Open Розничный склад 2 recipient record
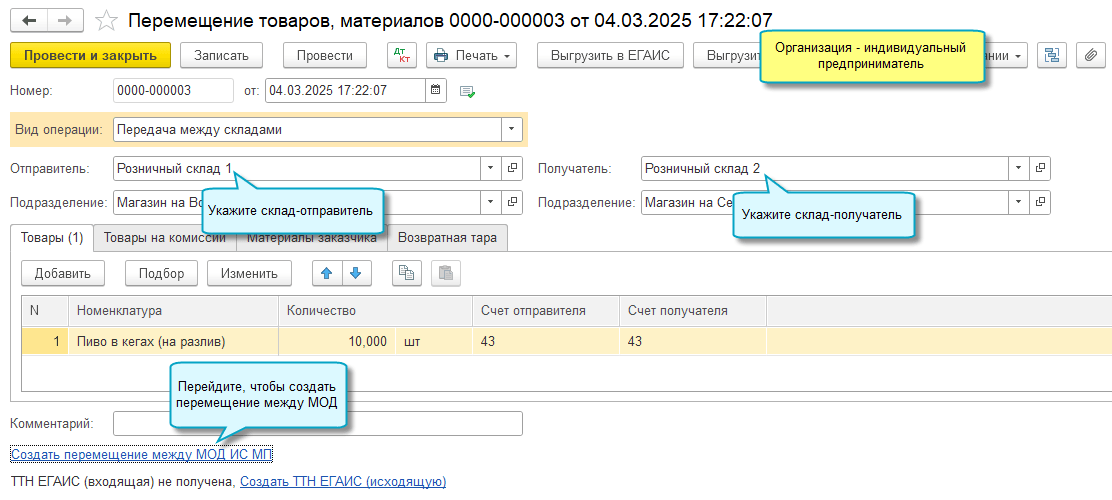 (1040, 169)
